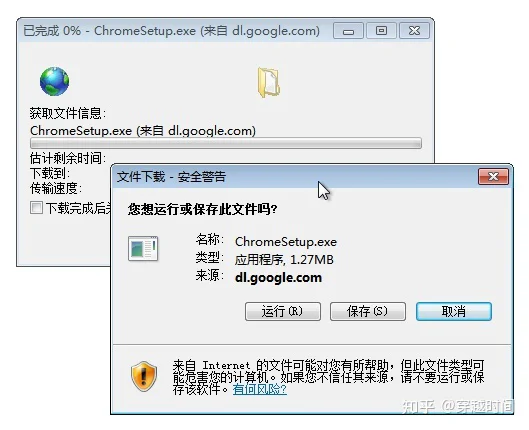Screen dimensions: 529x430
Task: Click the download progress bar
Action: coord(226,143)
